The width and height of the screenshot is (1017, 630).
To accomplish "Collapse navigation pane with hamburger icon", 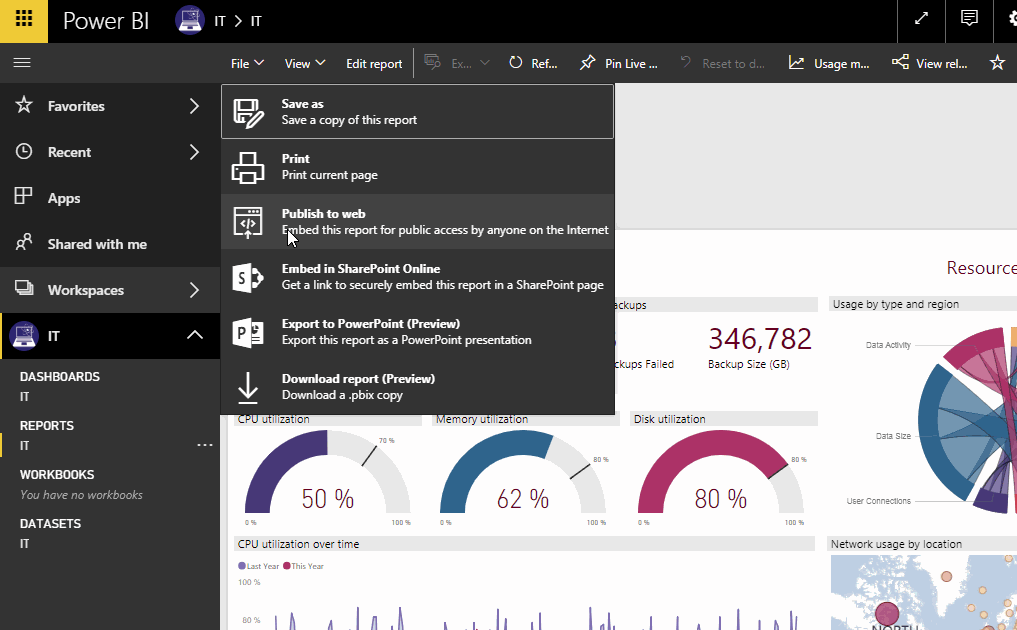I will click(22, 62).
